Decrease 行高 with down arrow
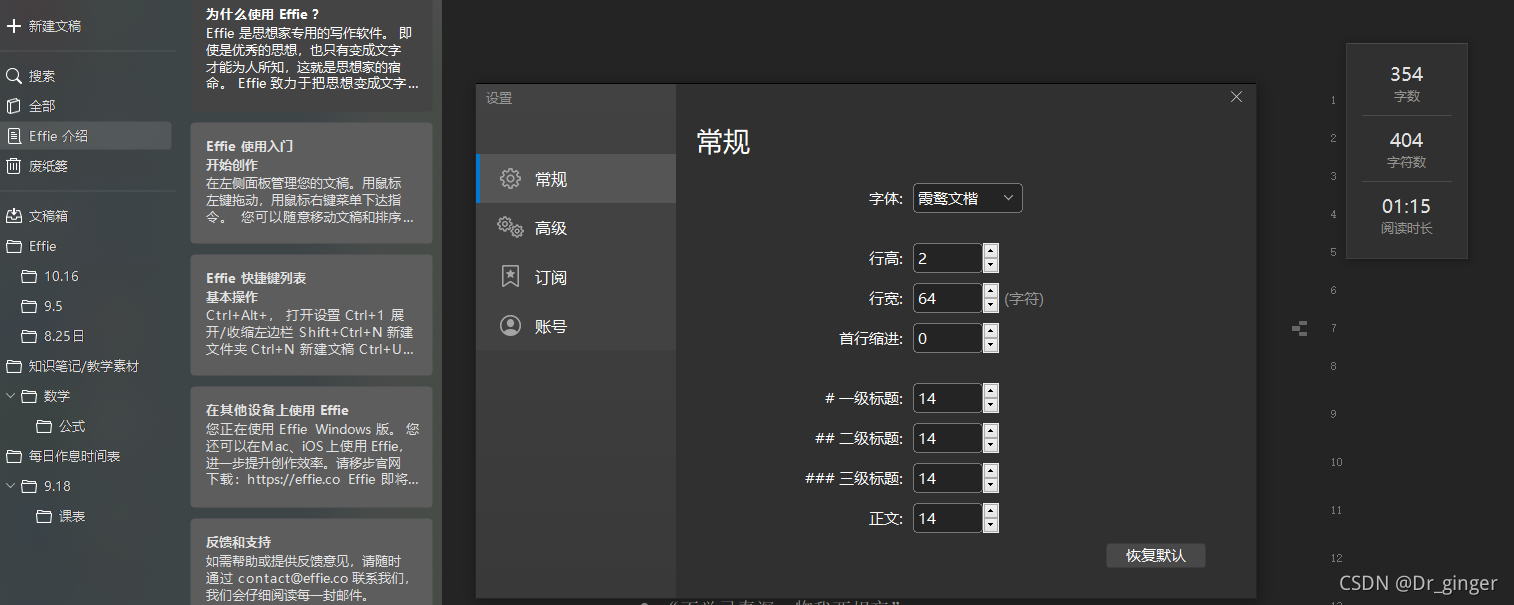 pyautogui.click(x=991, y=265)
